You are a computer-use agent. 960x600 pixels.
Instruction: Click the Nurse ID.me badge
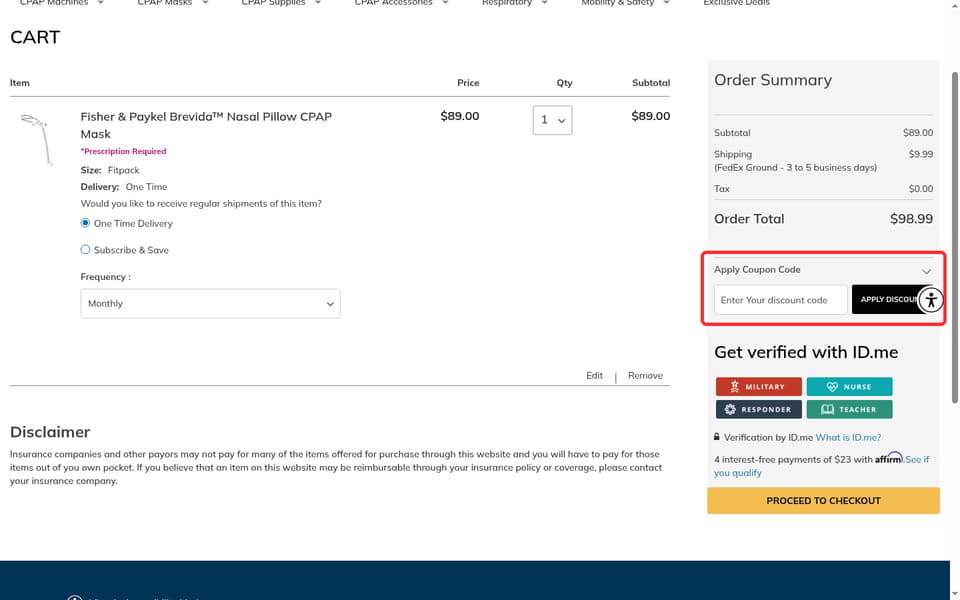(849, 387)
